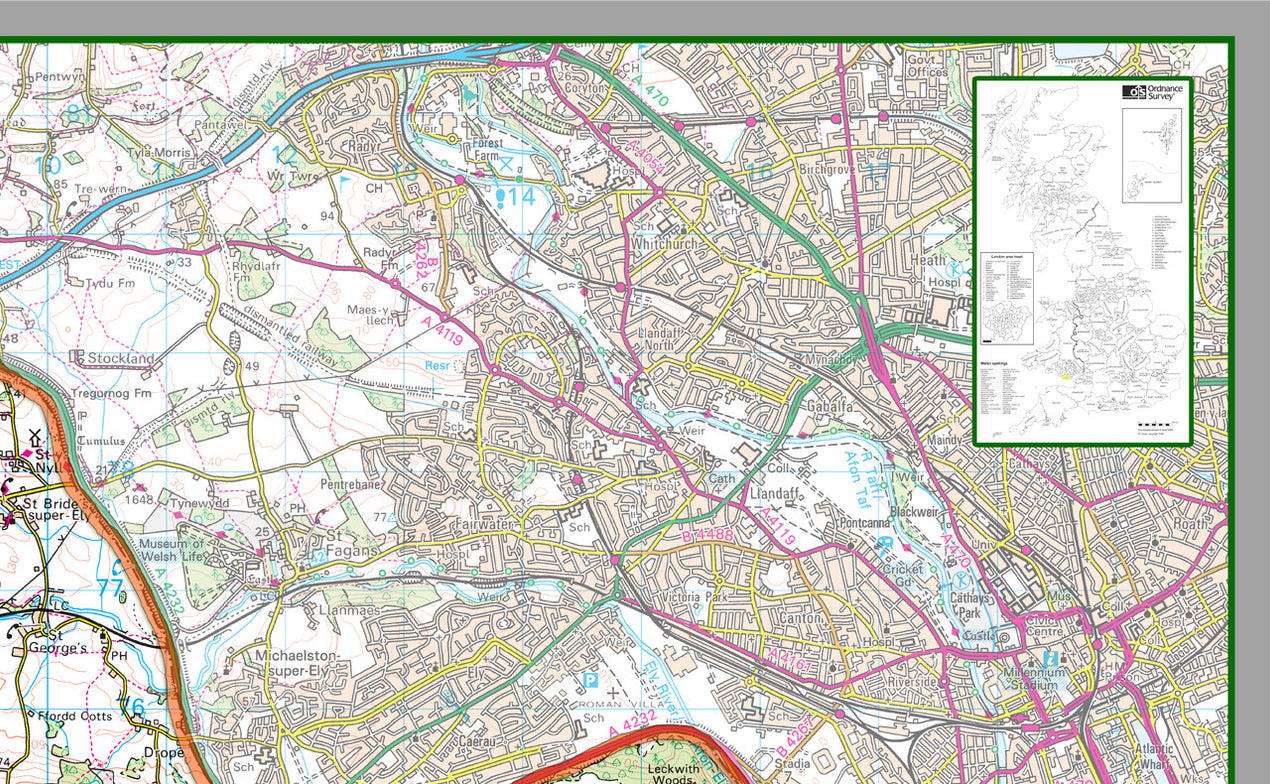
Task: Click the 'Riverside' label
Action: pos(911,682)
